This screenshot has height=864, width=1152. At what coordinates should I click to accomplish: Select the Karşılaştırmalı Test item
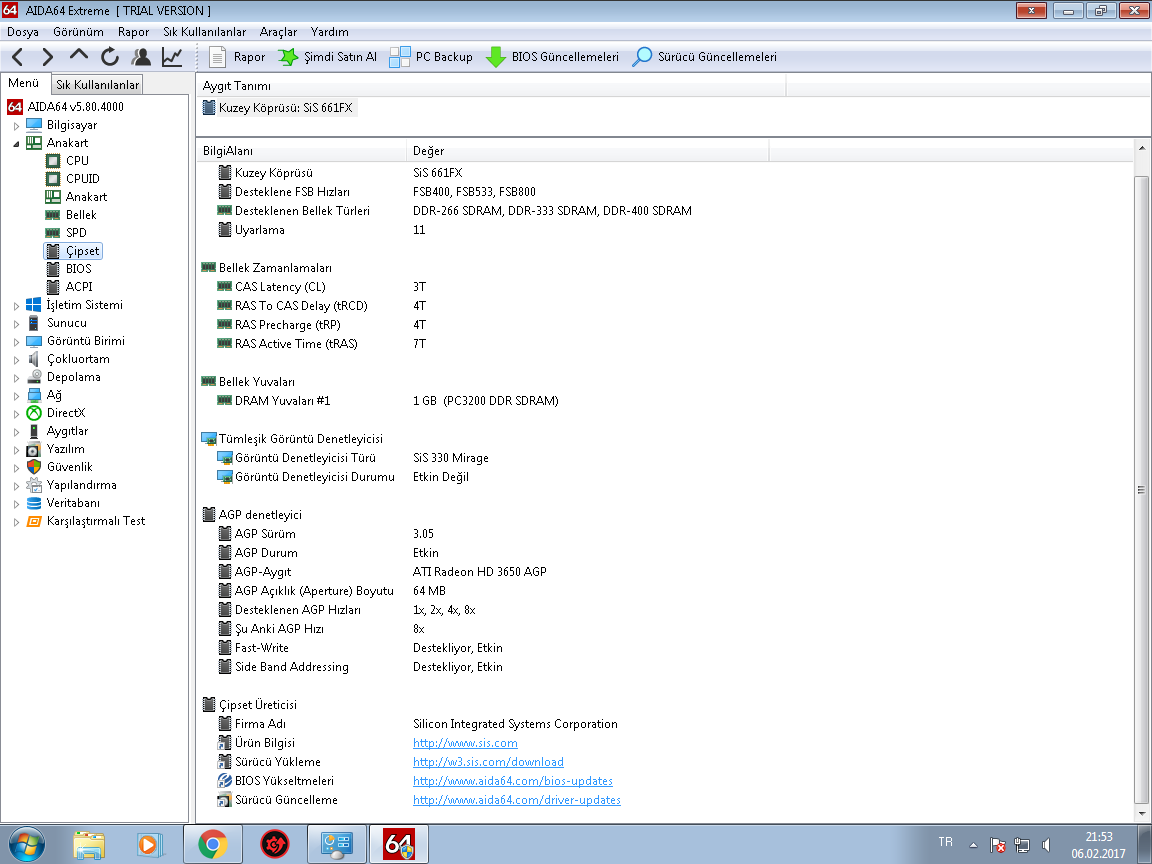coord(96,521)
